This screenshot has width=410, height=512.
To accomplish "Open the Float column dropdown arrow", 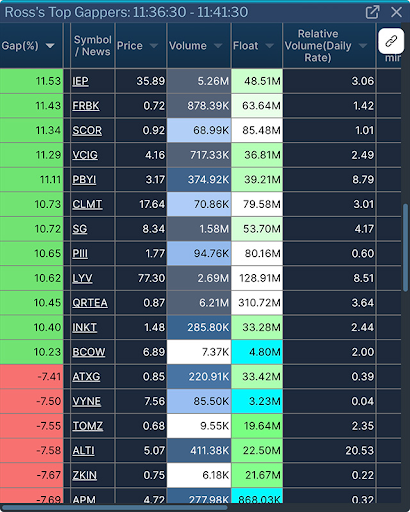I will click(x=269, y=46).
